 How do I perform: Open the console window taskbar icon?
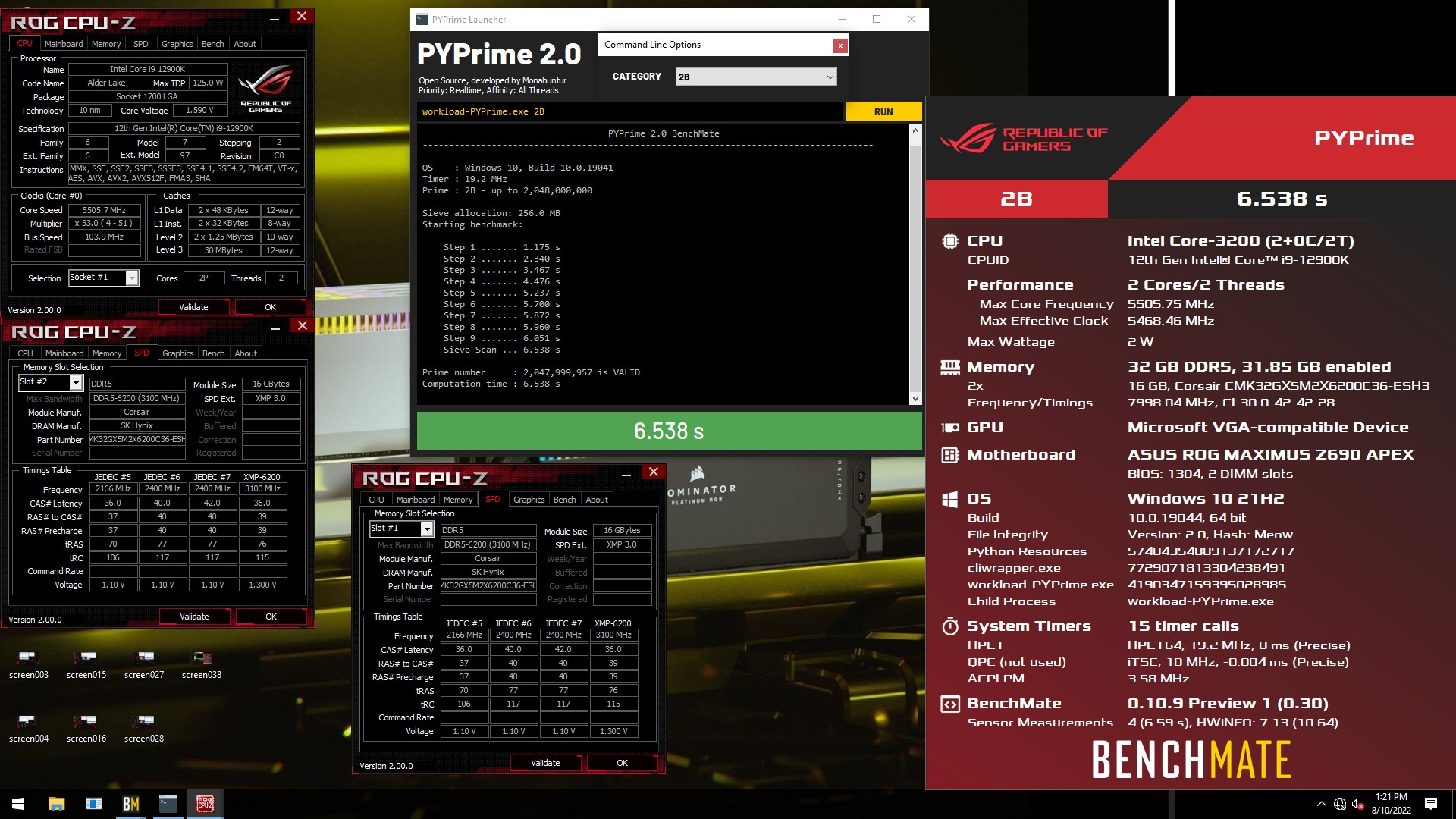coord(168,804)
